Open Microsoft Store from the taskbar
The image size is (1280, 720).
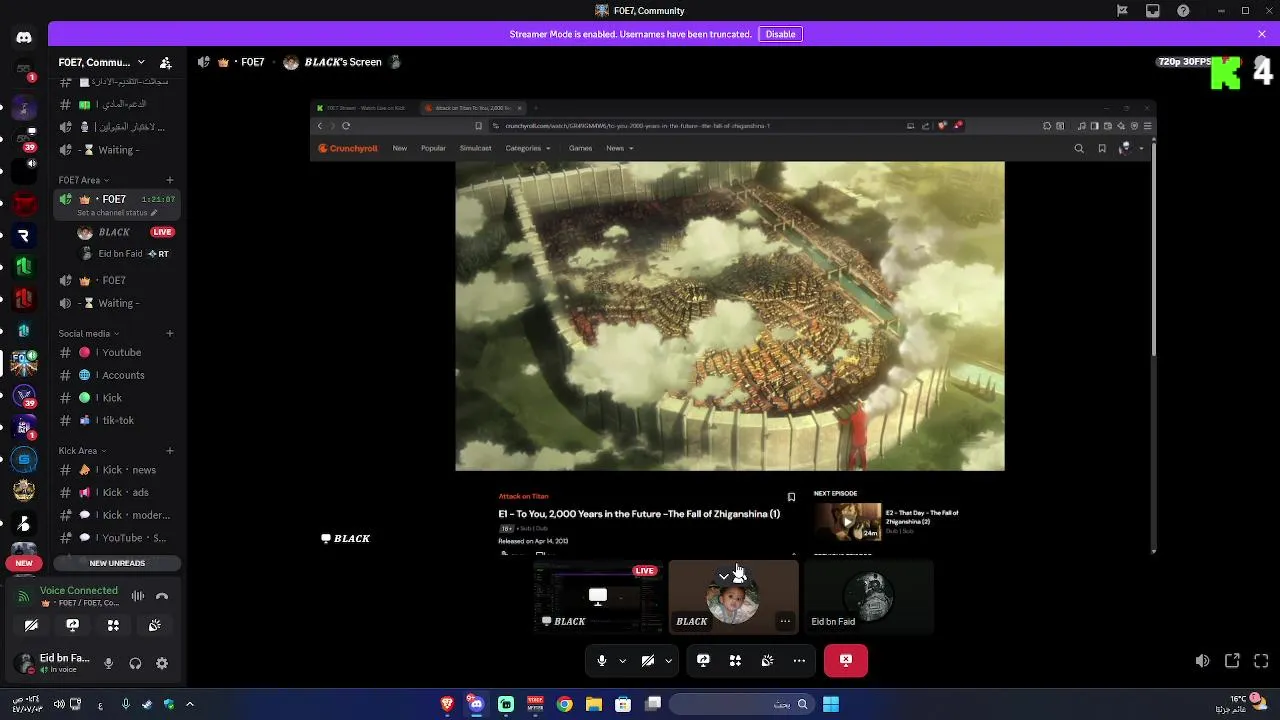click(623, 704)
